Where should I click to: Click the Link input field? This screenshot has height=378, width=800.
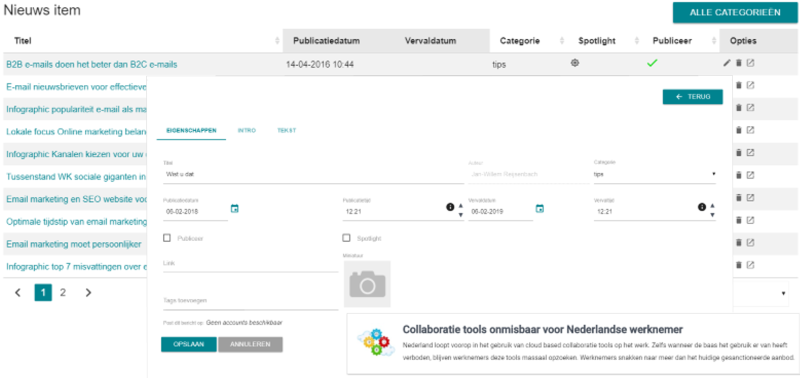click(251, 263)
